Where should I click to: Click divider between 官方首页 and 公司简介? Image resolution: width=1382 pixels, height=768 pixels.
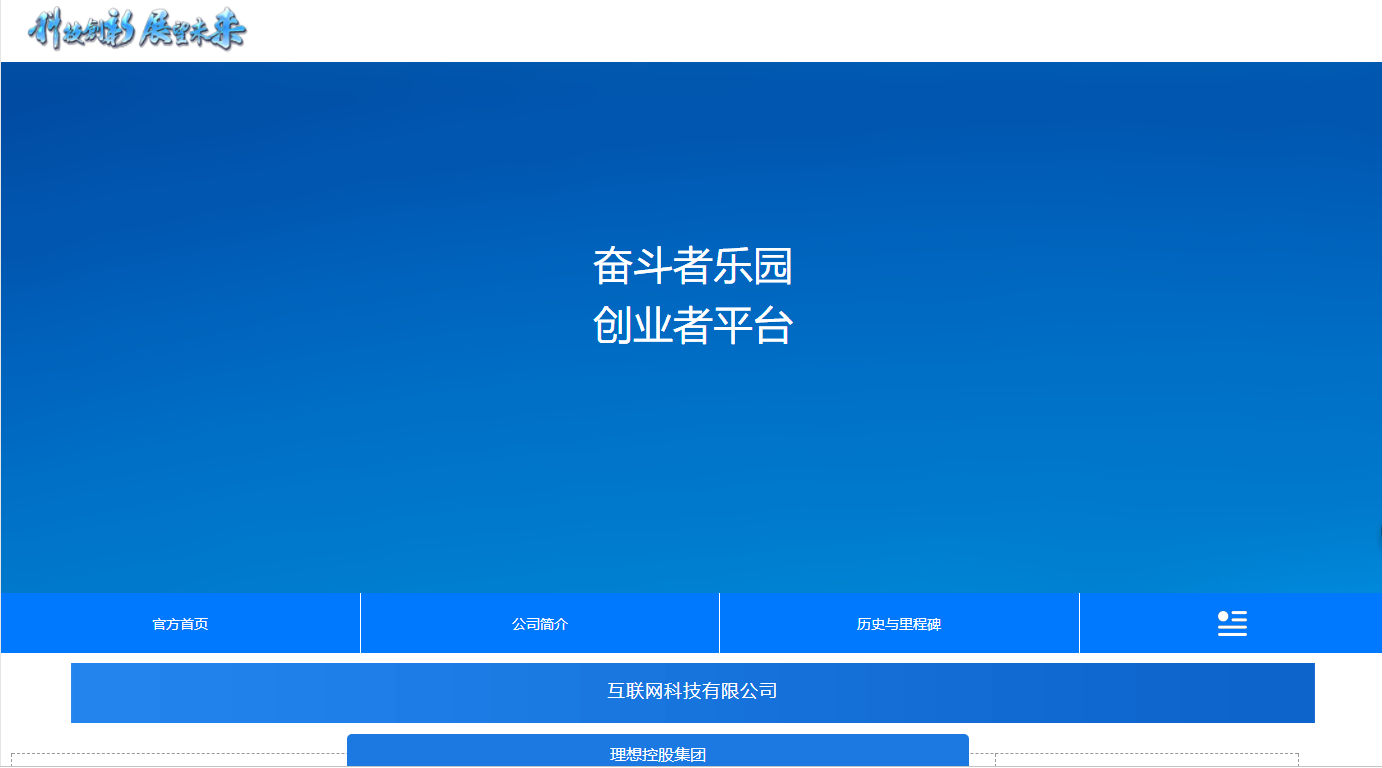[x=360, y=623]
